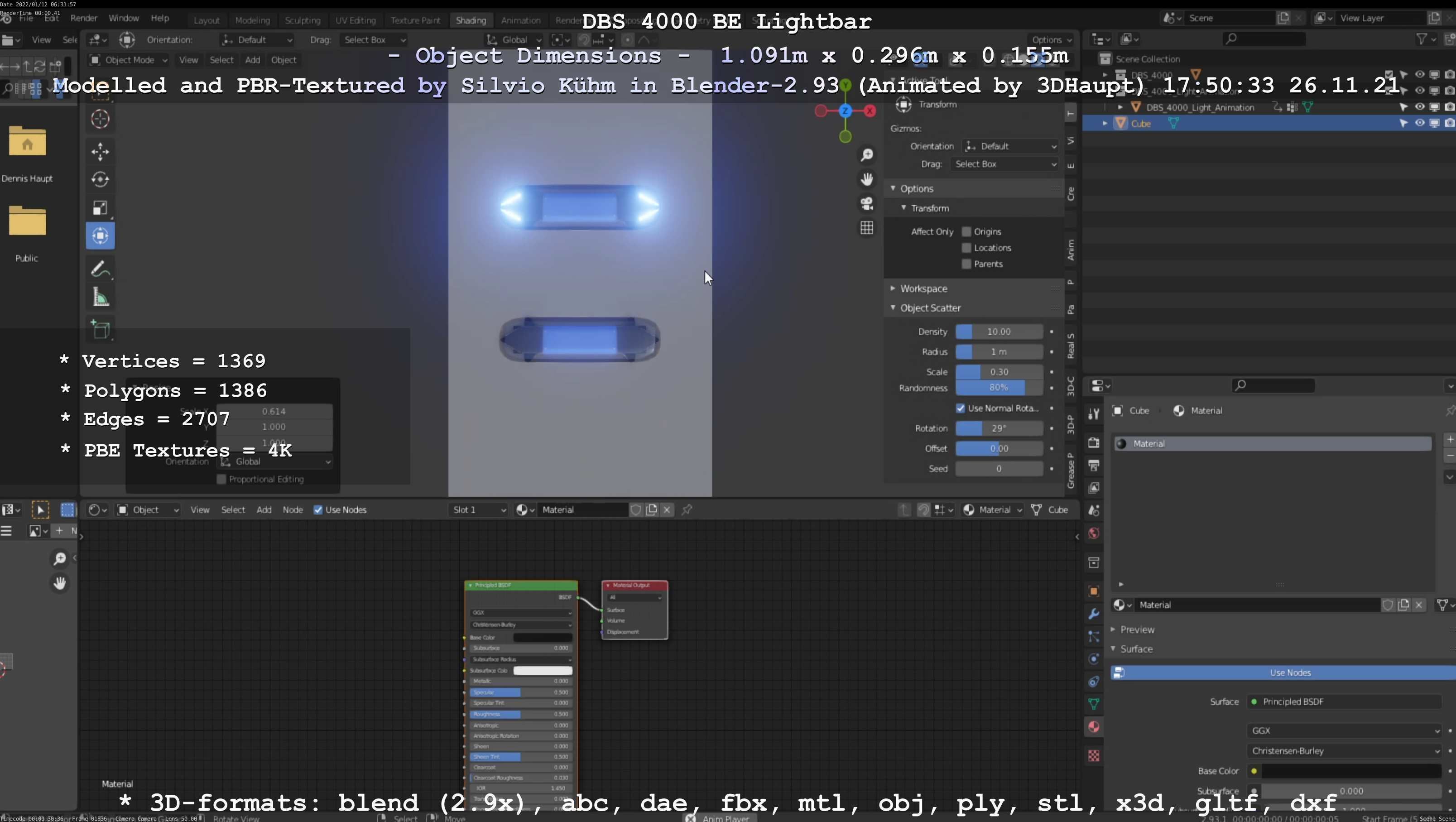Toggle DBS_4000_Light_Animation eye visibility
The height and width of the screenshot is (822, 1456).
pos(1420,106)
